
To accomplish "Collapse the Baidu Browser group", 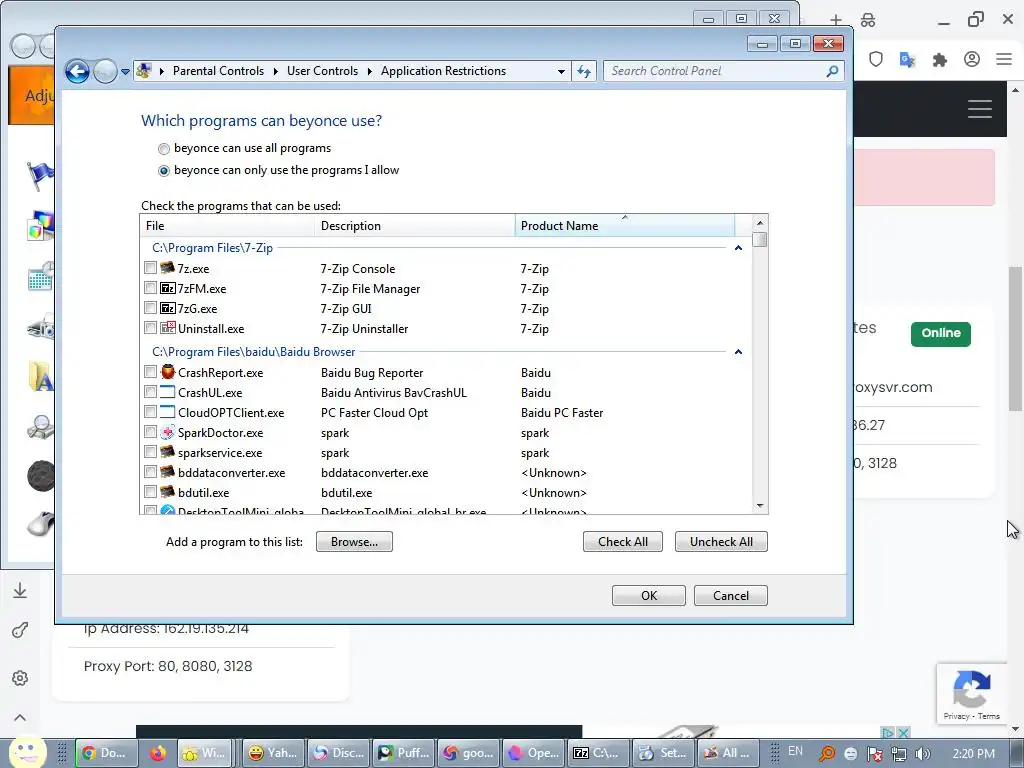I will [x=739, y=351].
